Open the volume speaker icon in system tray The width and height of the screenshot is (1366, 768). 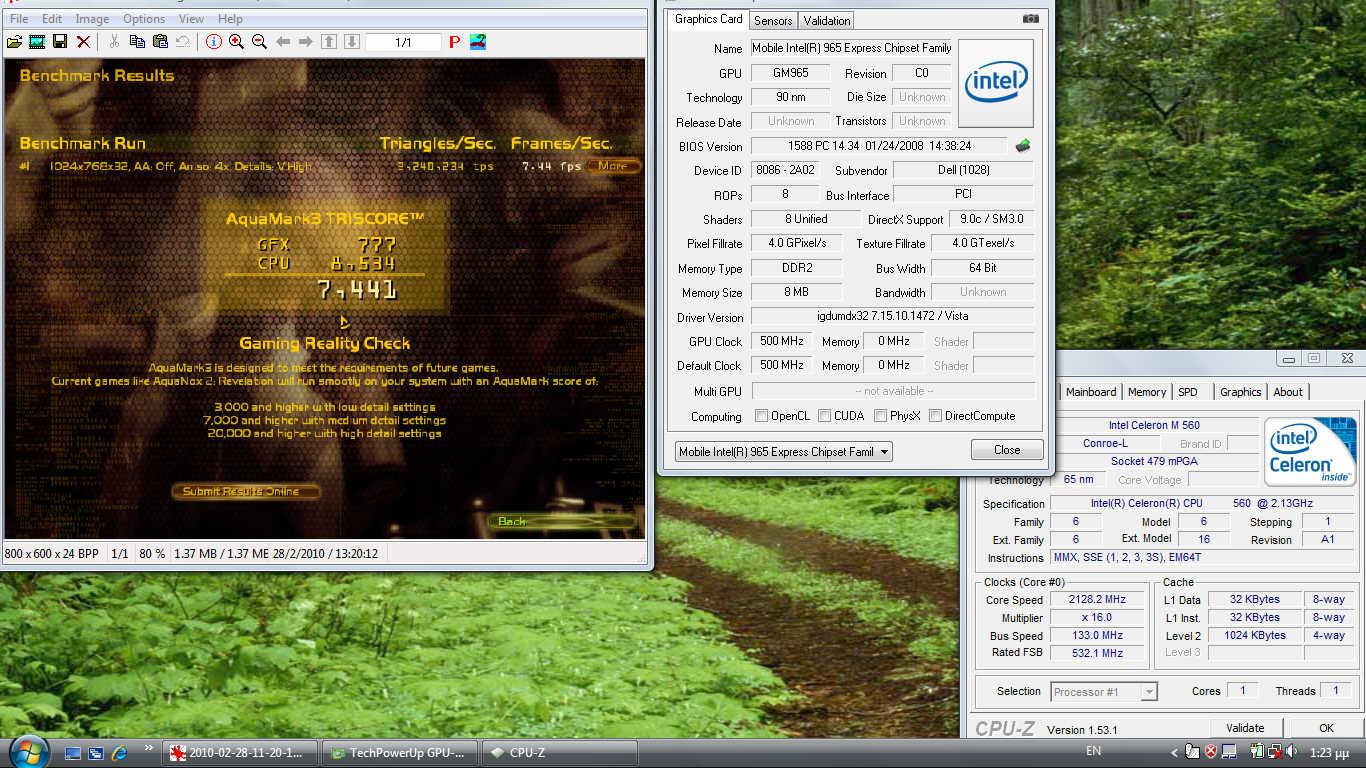pos(1291,752)
